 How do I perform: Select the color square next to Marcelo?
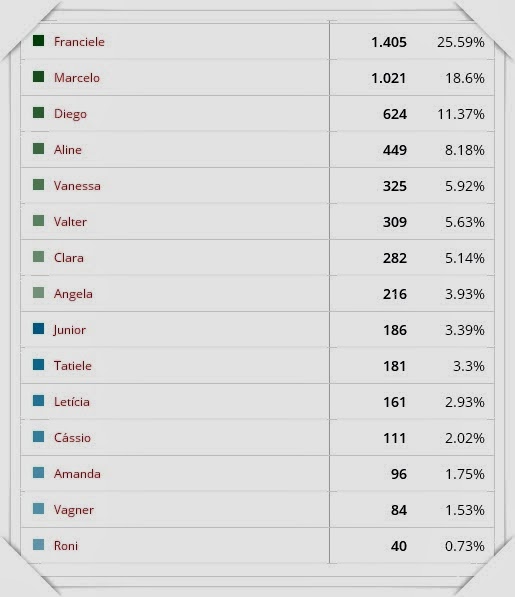click(38, 77)
